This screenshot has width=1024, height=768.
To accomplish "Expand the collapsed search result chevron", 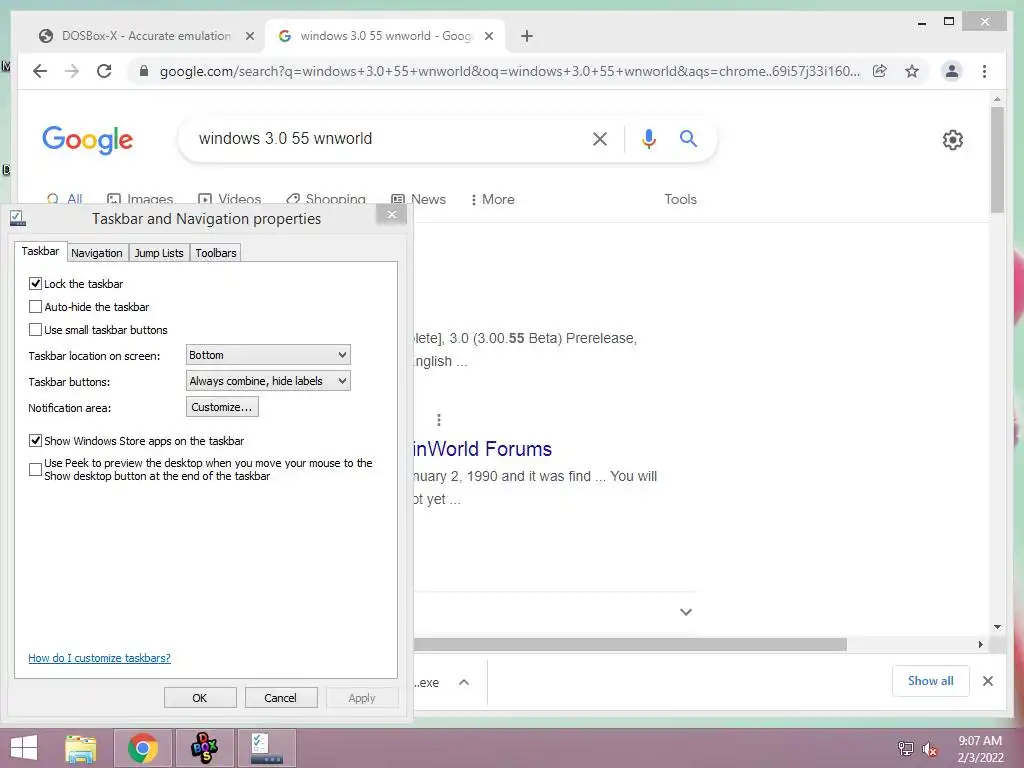I will tap(686, 612).
